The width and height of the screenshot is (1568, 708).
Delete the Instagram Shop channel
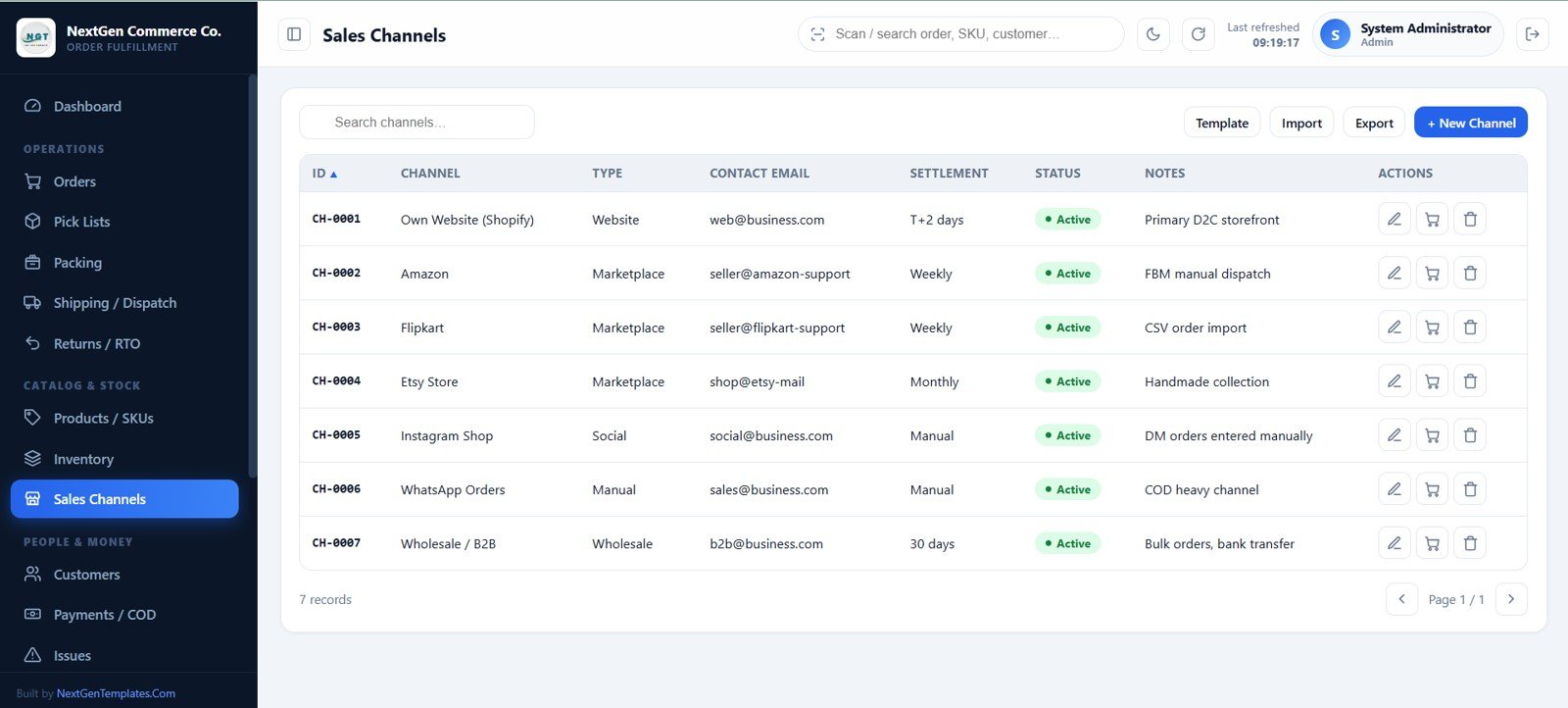[1470, 434]
